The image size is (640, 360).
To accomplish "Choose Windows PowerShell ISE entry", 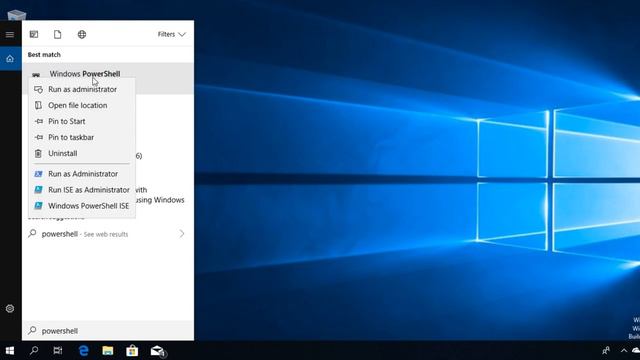I will click(82, 206).
